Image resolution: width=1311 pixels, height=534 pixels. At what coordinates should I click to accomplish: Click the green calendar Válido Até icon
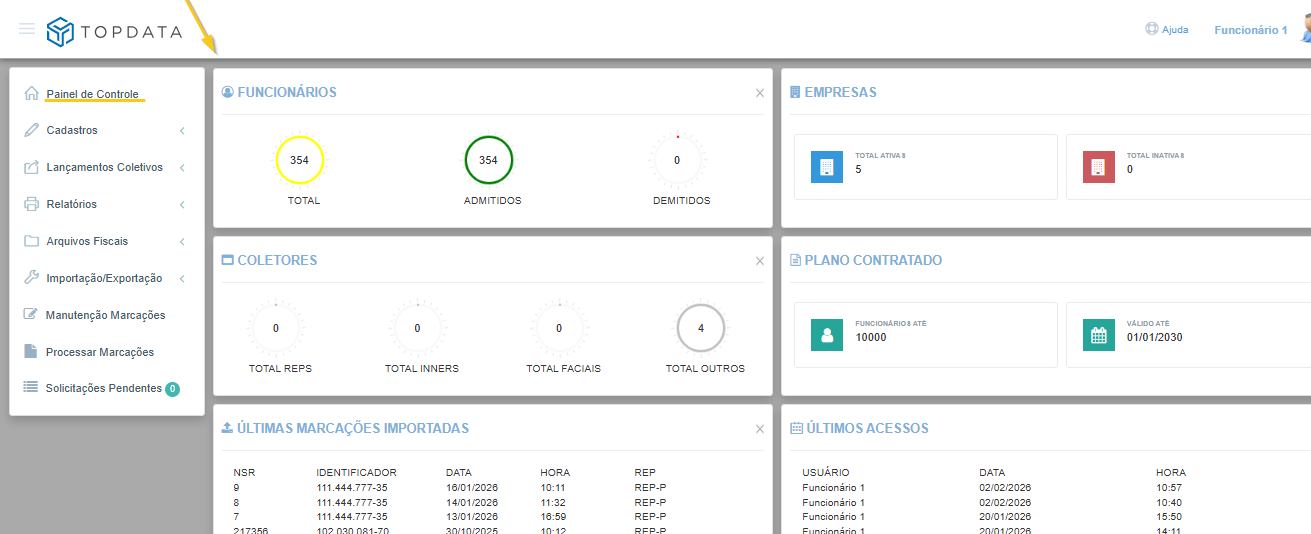coord(1098,335)
